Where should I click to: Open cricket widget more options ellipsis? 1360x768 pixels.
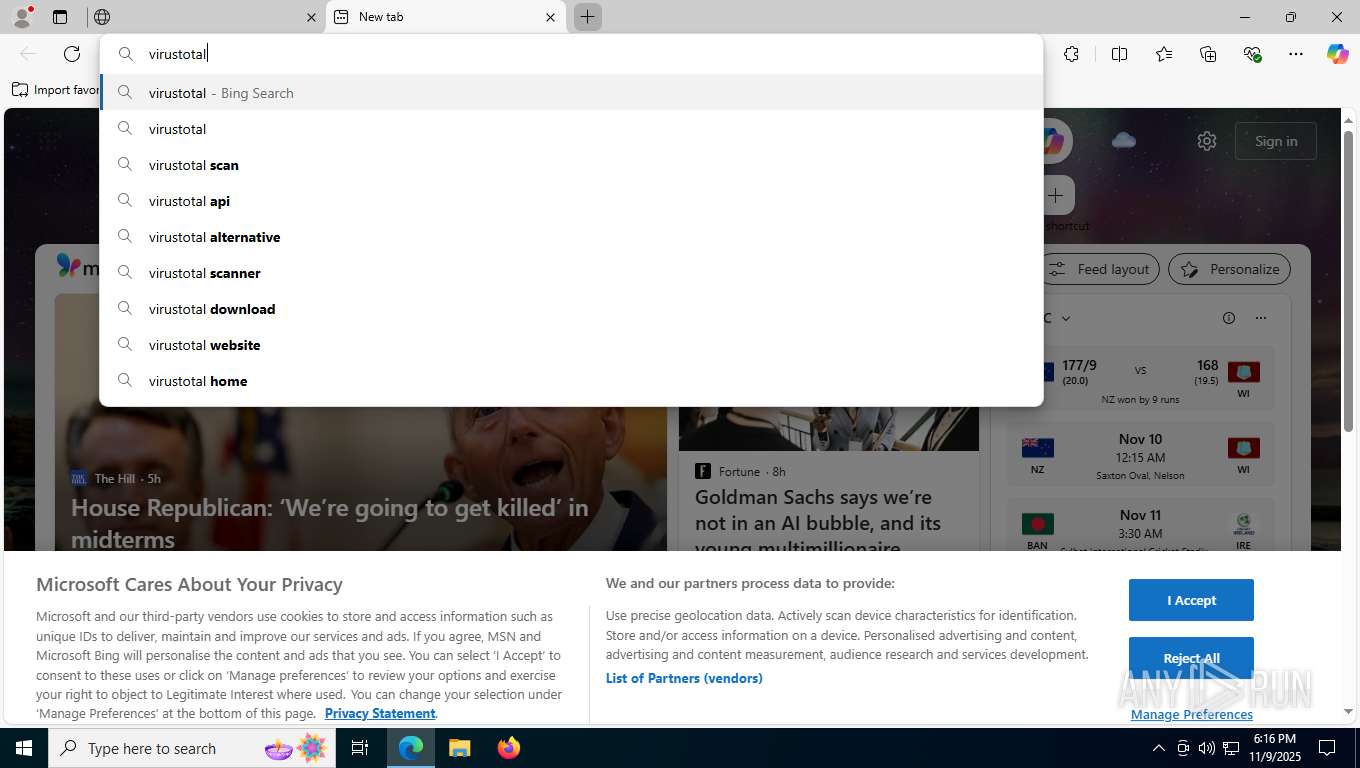(1261, 318)
